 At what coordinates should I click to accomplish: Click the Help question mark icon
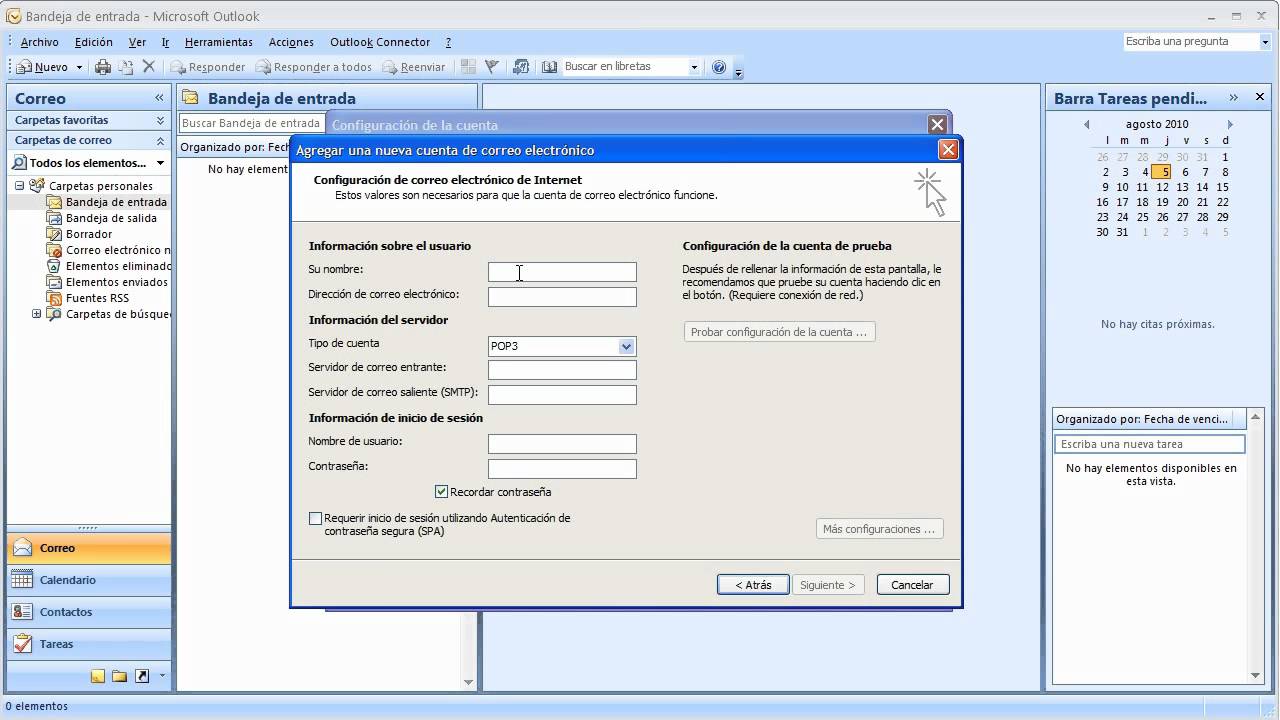[719, 67]
